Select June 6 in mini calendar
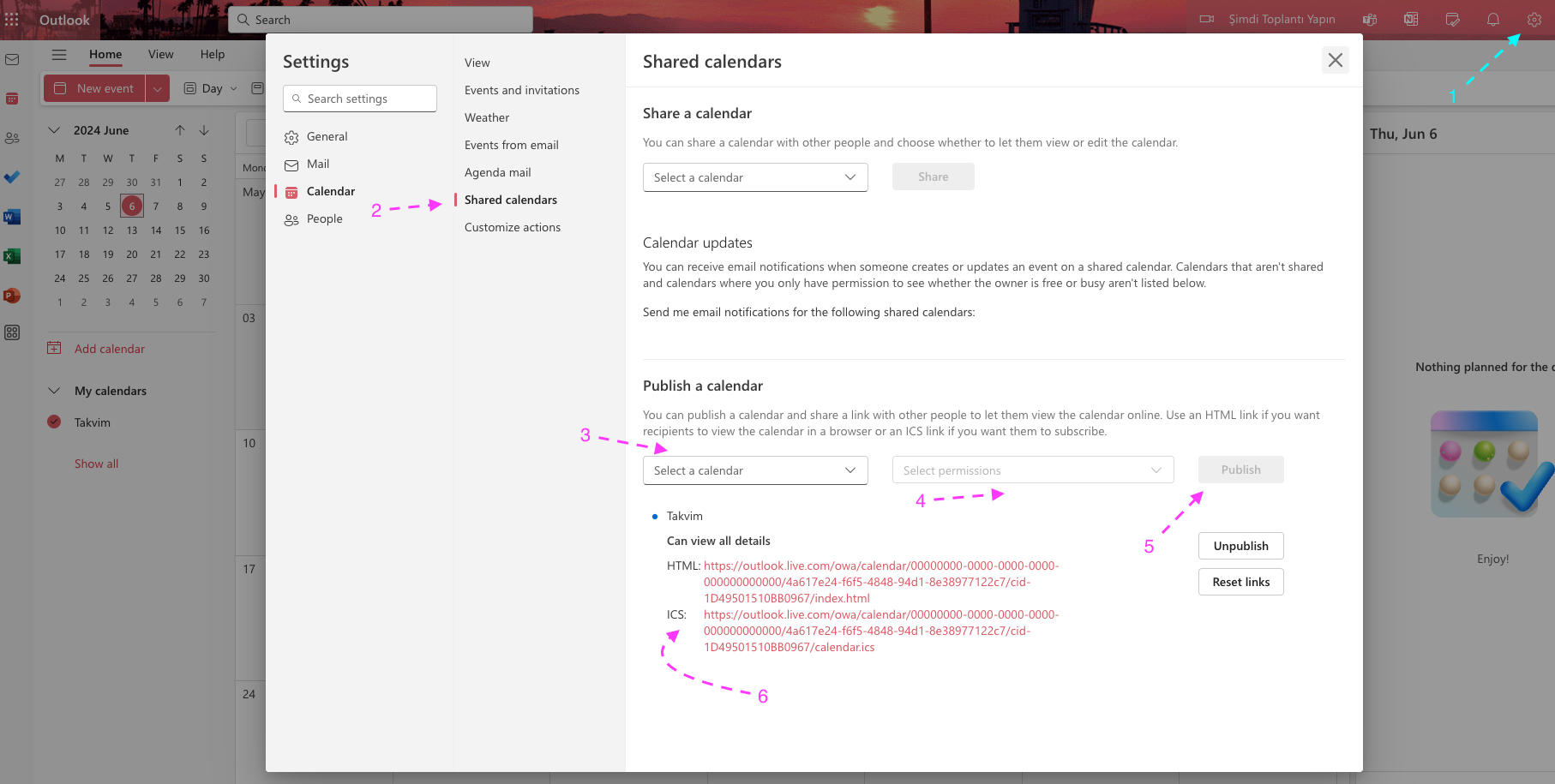The image size is (1555, 784). point(132,206)
